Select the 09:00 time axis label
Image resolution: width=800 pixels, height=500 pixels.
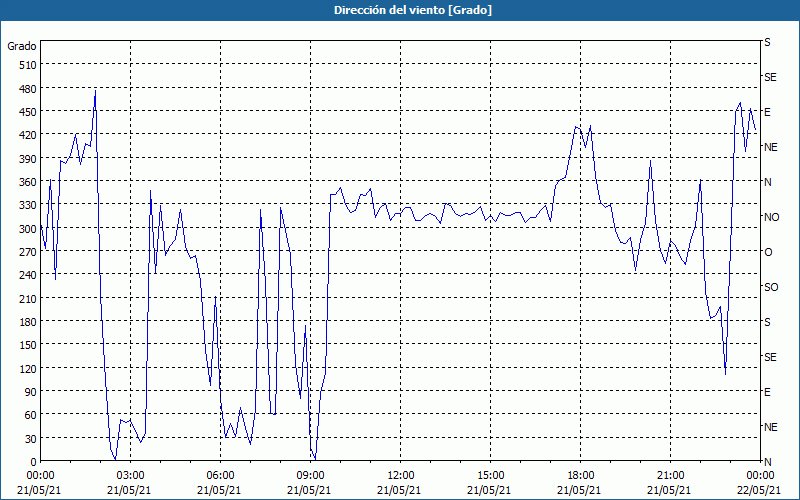[x=311, y=476]
